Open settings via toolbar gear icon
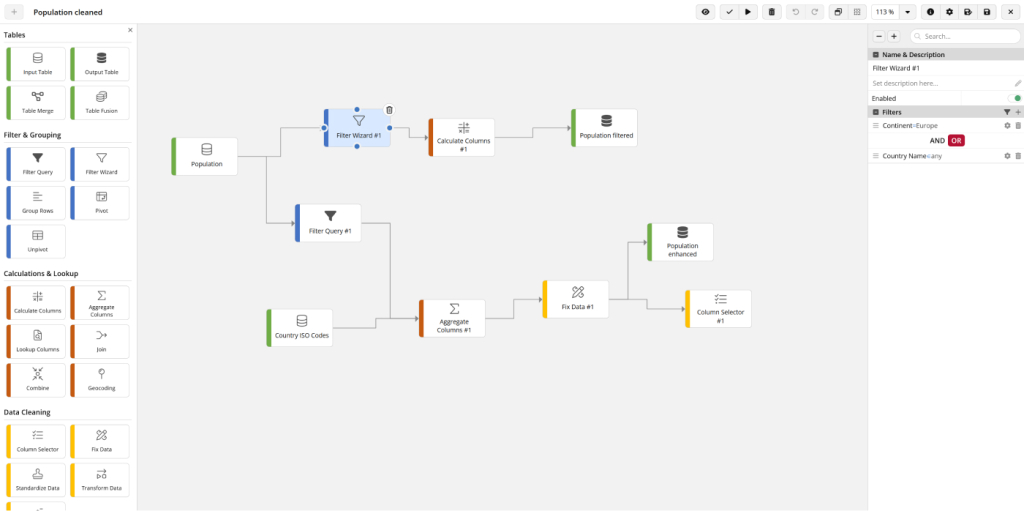Viewport: 1024px width, 511px height. click(950, 12)
